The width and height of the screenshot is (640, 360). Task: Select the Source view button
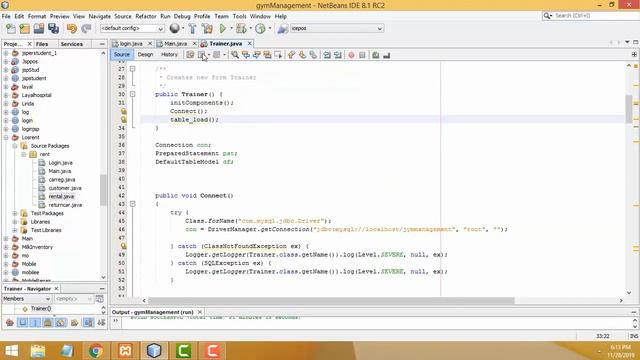pyautogui.click(x=122, y=55)
